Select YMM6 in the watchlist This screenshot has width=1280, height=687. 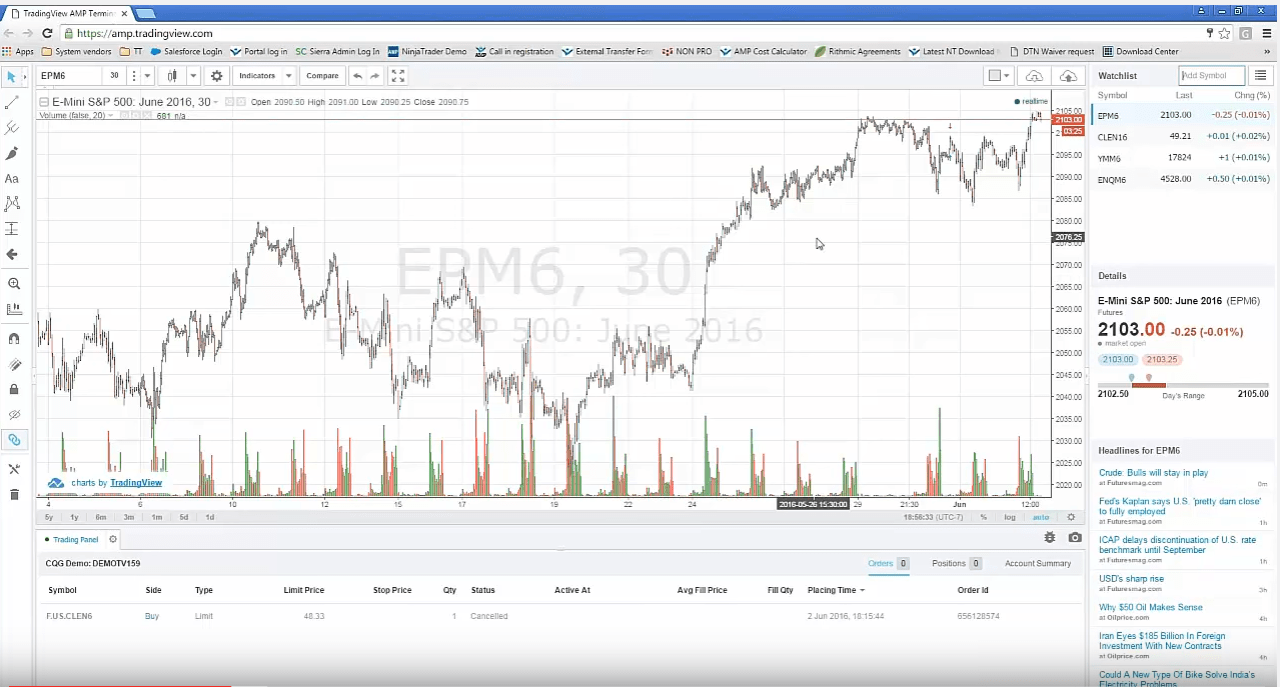tap(1184, 158)
